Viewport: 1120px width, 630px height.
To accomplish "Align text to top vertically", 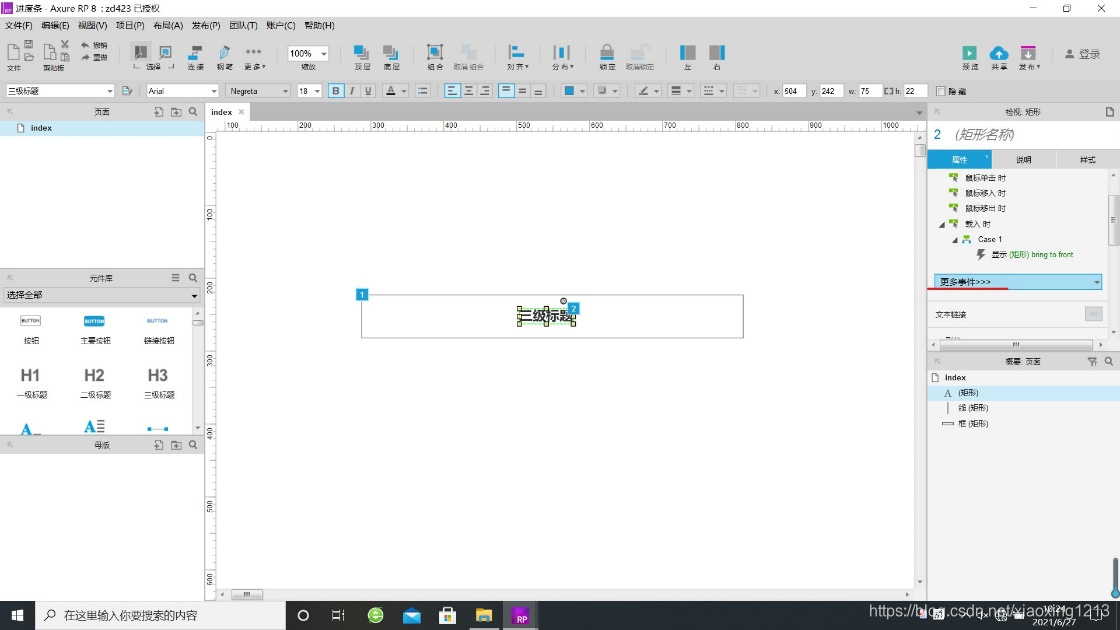I will [x=506, y=91].
